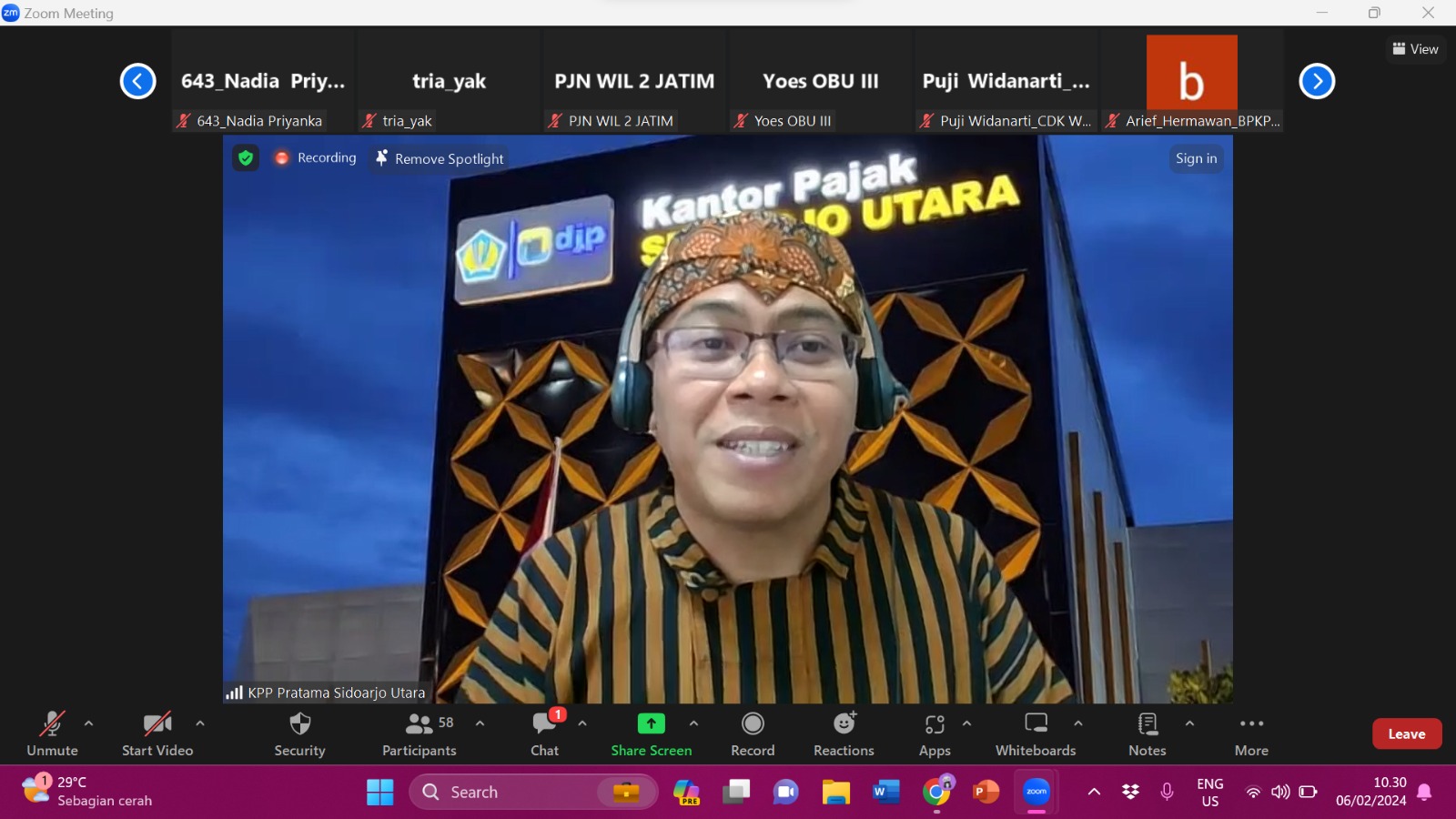Open the Reactions emoji menu
1456x819 pixels.
(844, 724)
